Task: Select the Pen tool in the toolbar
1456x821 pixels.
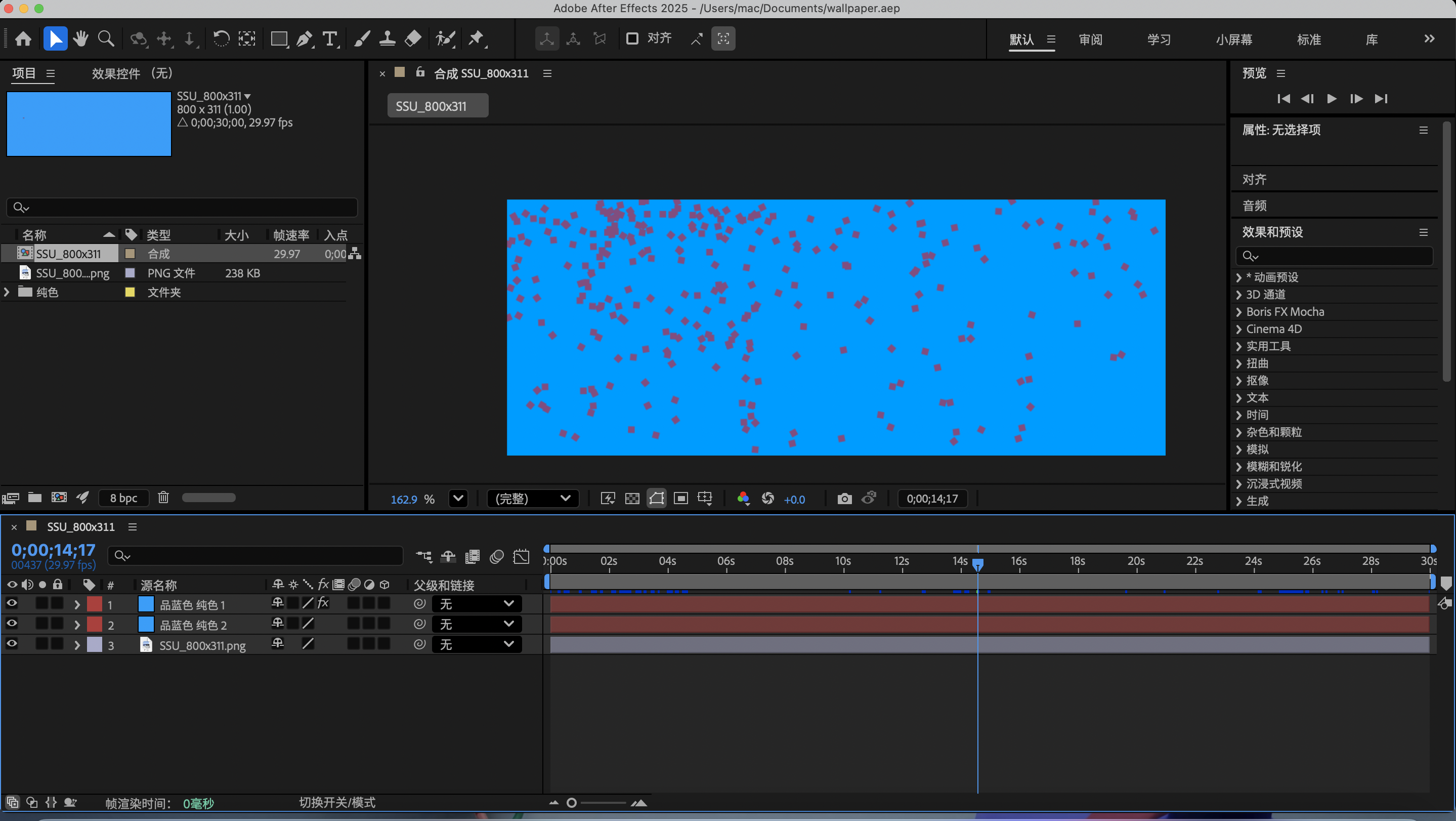Action: pyautogui.click(x=304, y=38)
